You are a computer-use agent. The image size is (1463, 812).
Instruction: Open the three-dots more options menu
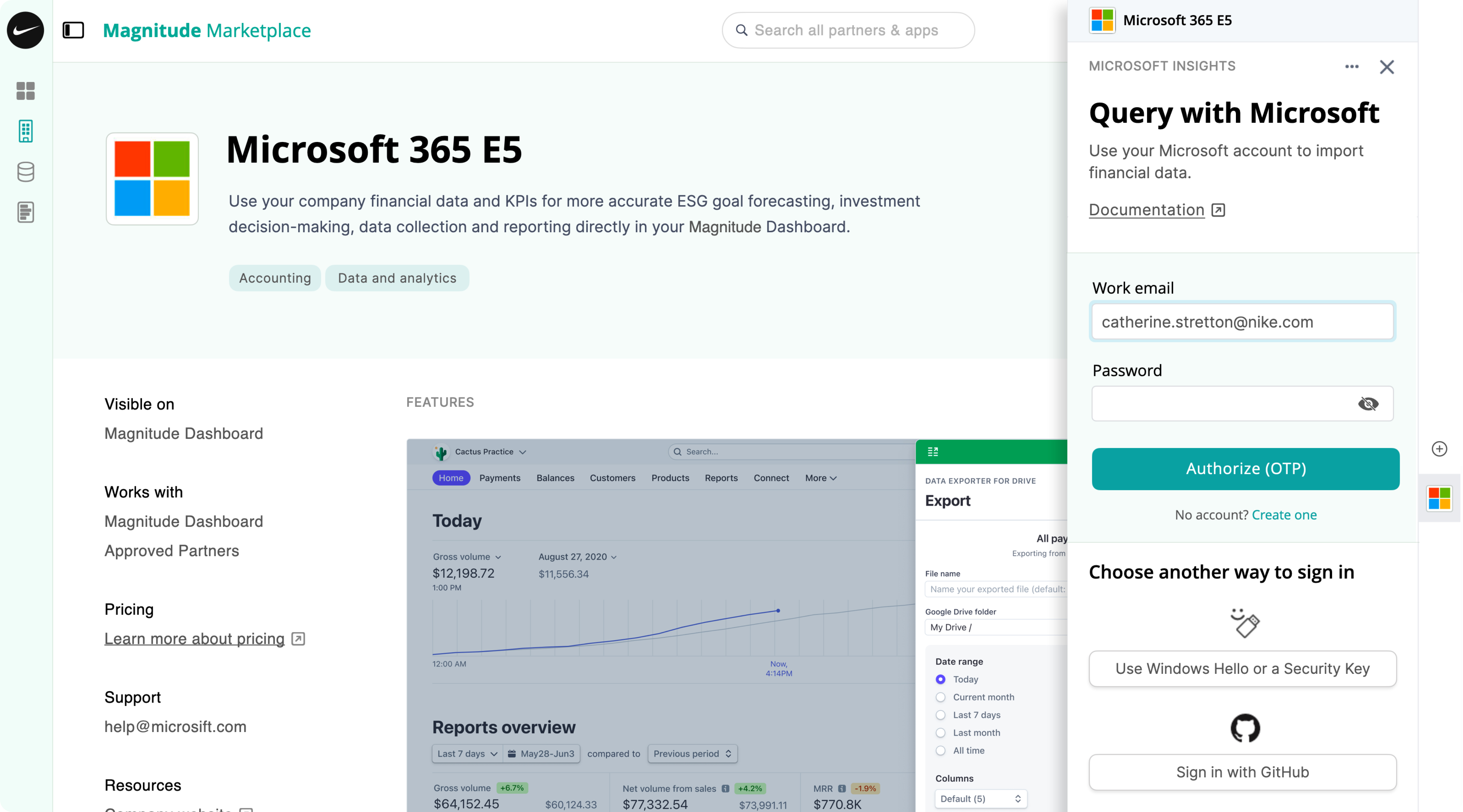(x=1352, y=66)
